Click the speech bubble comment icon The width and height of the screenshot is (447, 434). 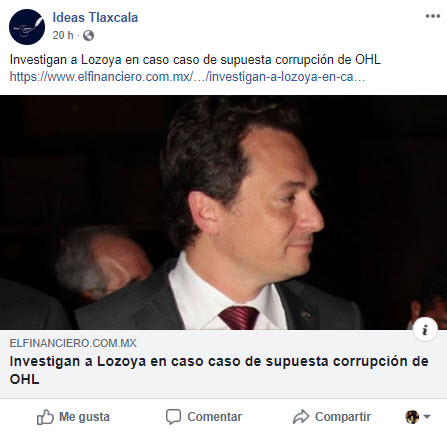pyautogui.click(x=173, y=417)
